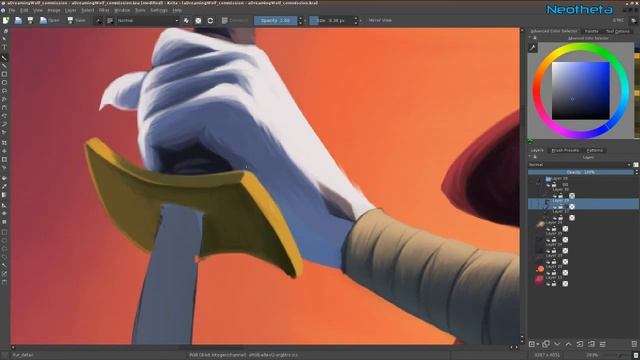Viewport: 640px width, 360px height.
Task: Select the Ellipse shape tool
Action: pos(4,82)
